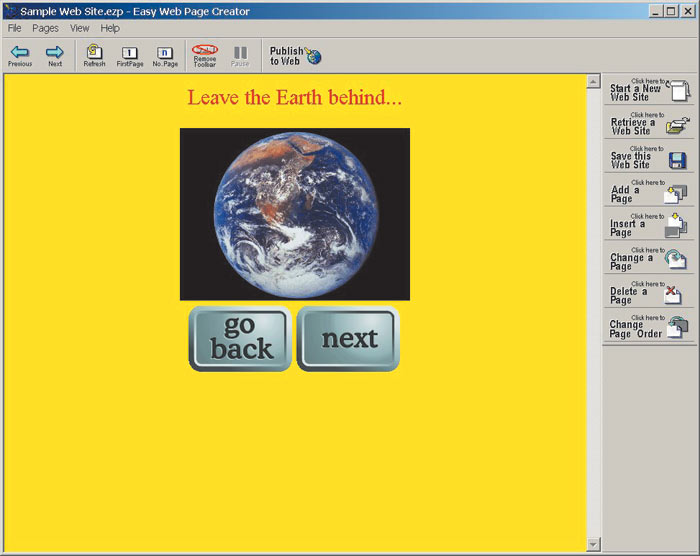This screenshot has width=700, height=556.
Task: Open the No. Page toolbar icon
Action: (x=164, y=53)
